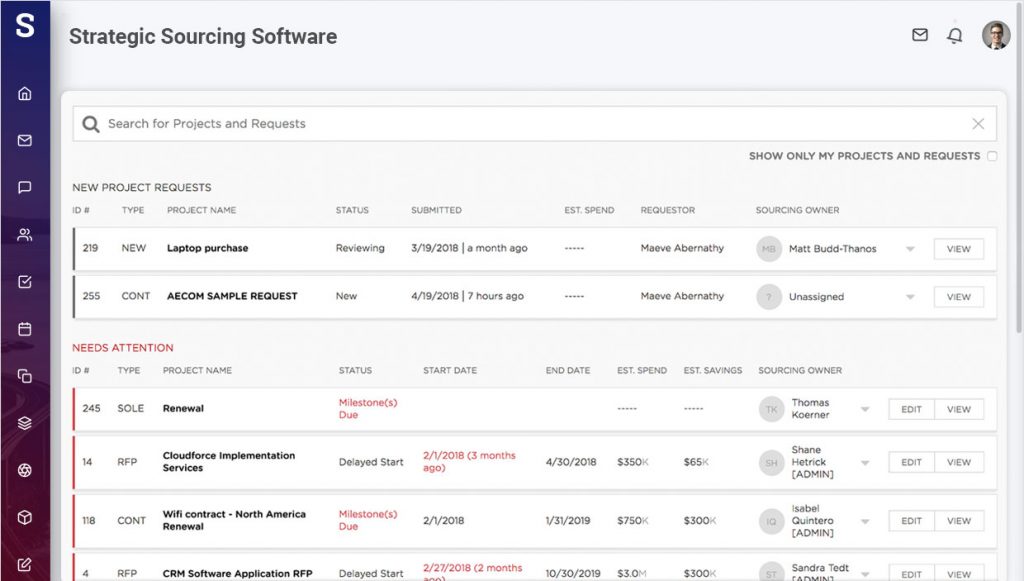The height and width of the screenshot is (581, 1024).
Task: Edit the Renewal project 245
Action: [x=911, y=408]
